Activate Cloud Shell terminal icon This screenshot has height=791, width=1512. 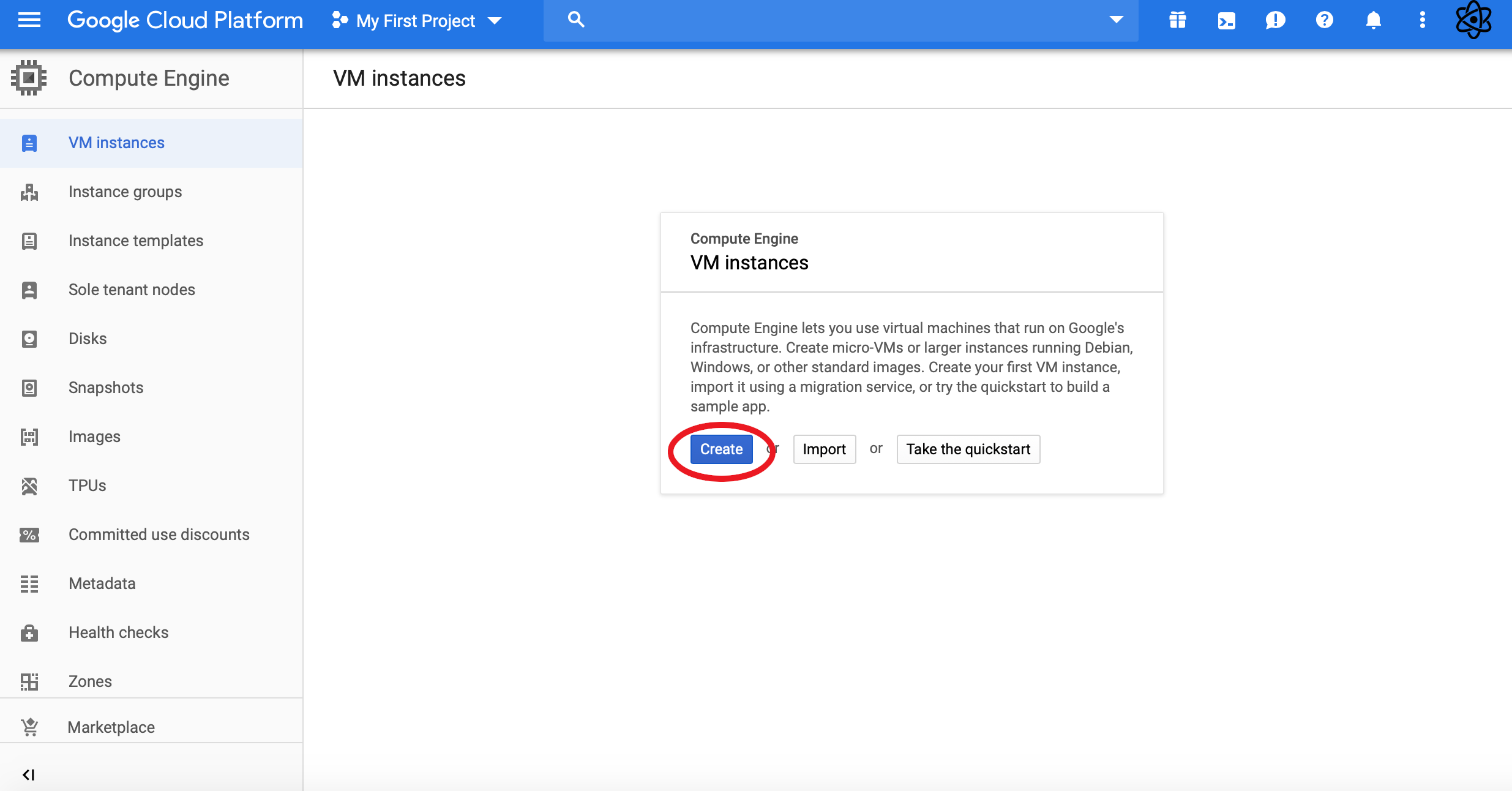pos(1227,21)
